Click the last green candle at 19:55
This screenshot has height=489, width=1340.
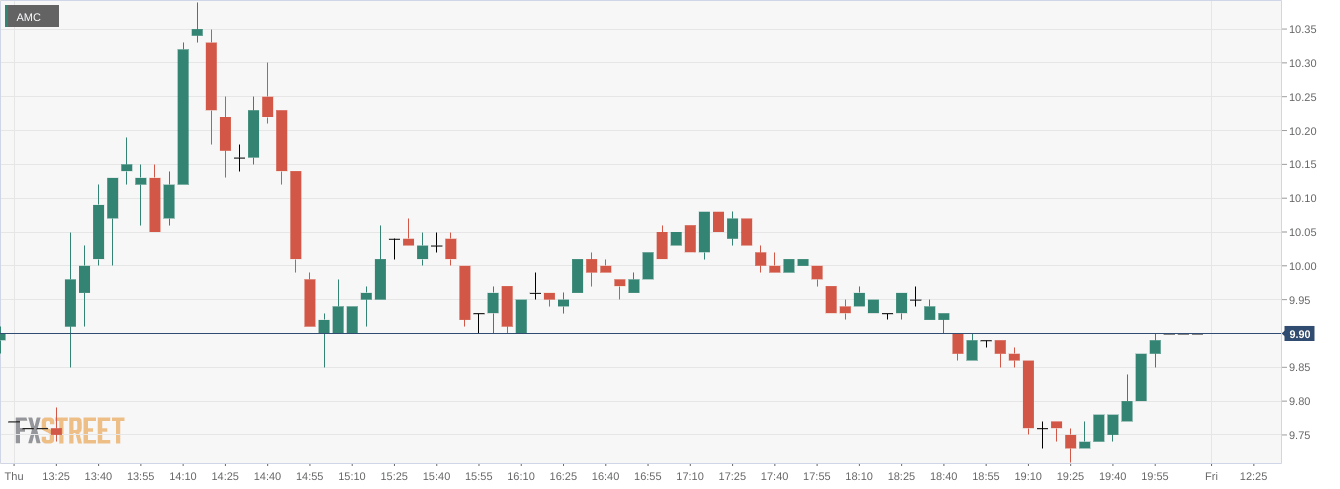tap(1155, 346)
